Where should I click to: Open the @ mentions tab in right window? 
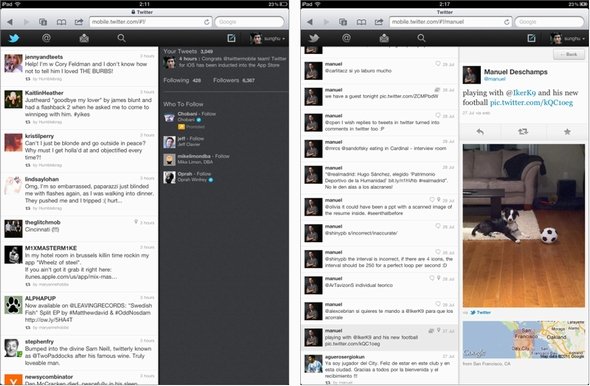346,38
